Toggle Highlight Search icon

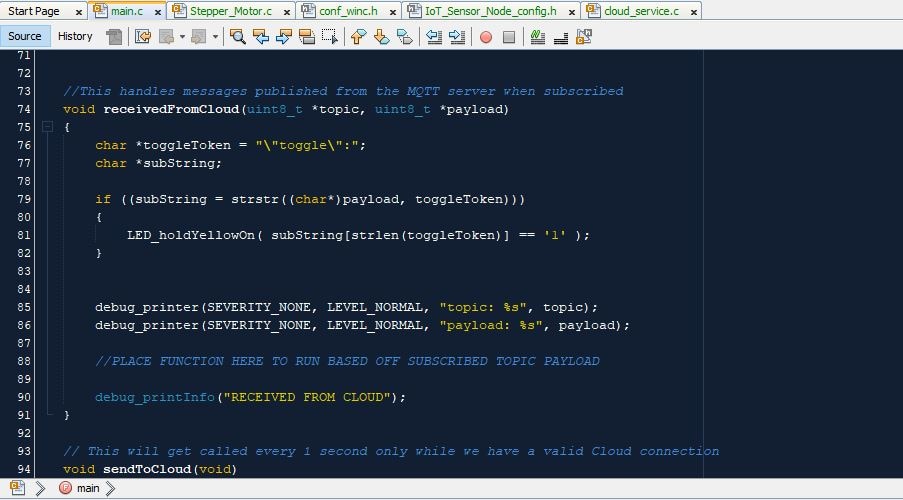(x=306, y=37)
